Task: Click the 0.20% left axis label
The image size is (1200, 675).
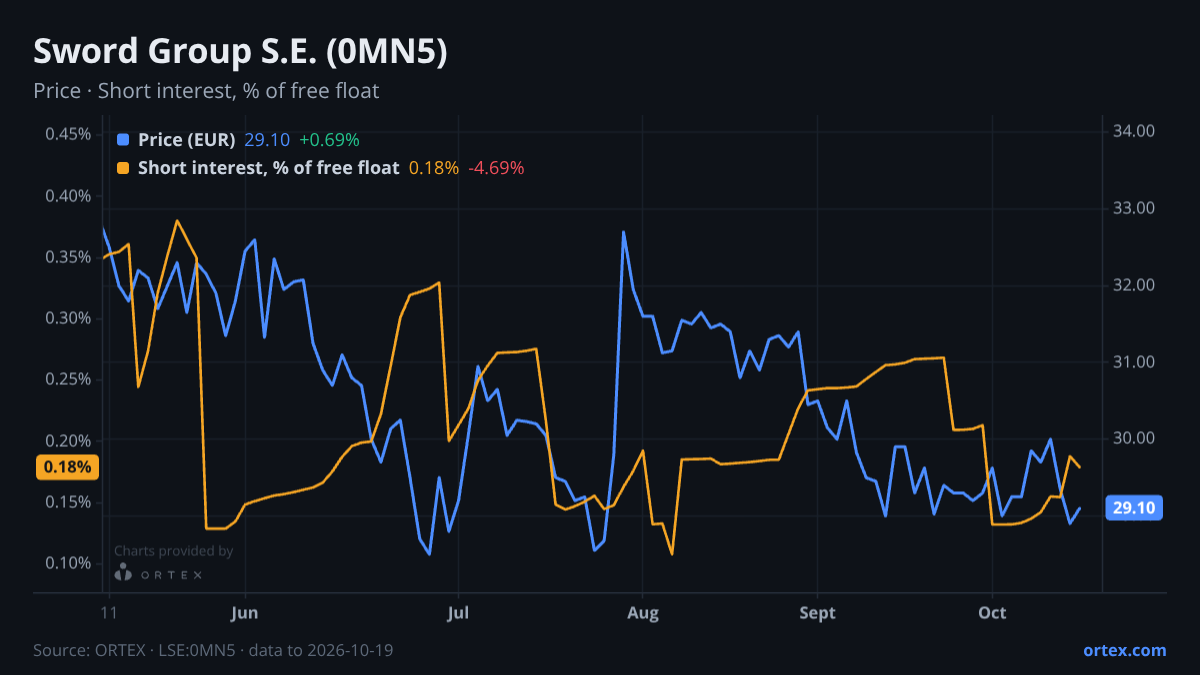Action: click(68, 441)
